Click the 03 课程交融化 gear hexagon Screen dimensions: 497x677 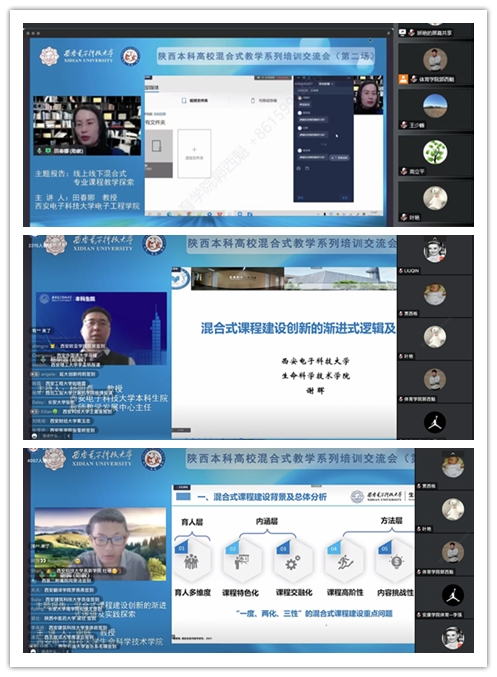(x=292, y=560)
